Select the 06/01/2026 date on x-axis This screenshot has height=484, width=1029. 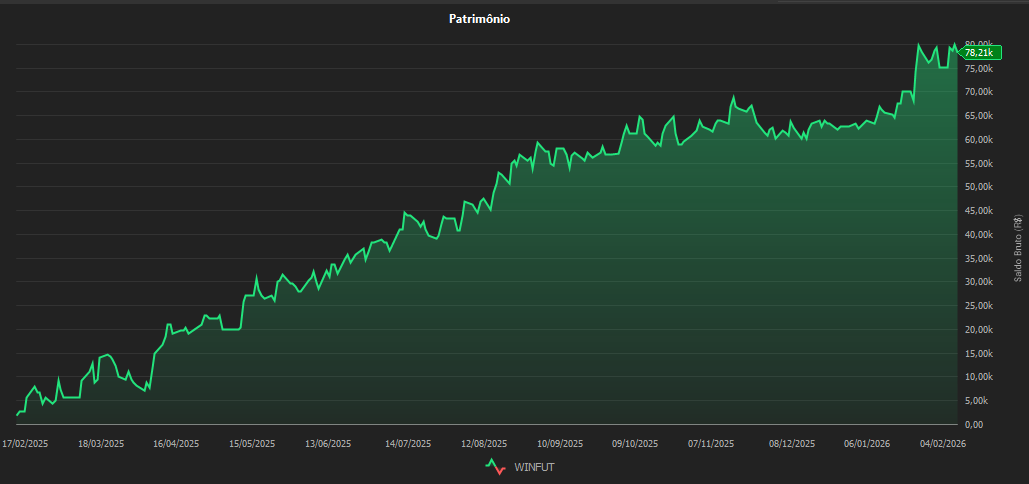[867, 443]
